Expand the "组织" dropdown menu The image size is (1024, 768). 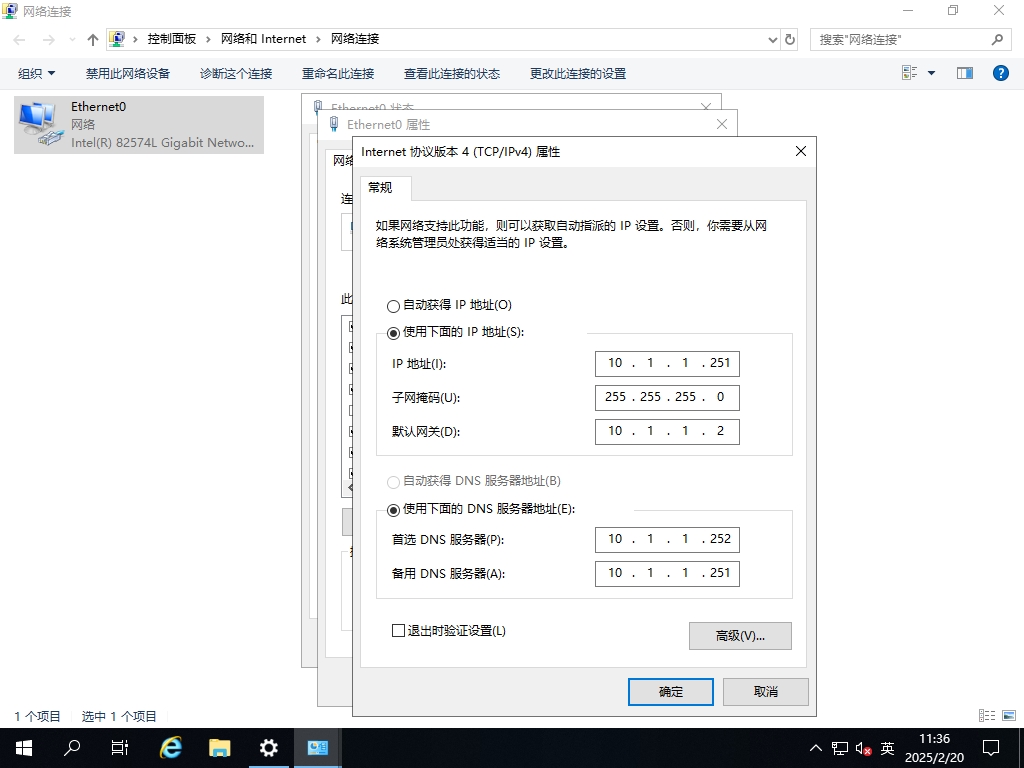point(37,73)
